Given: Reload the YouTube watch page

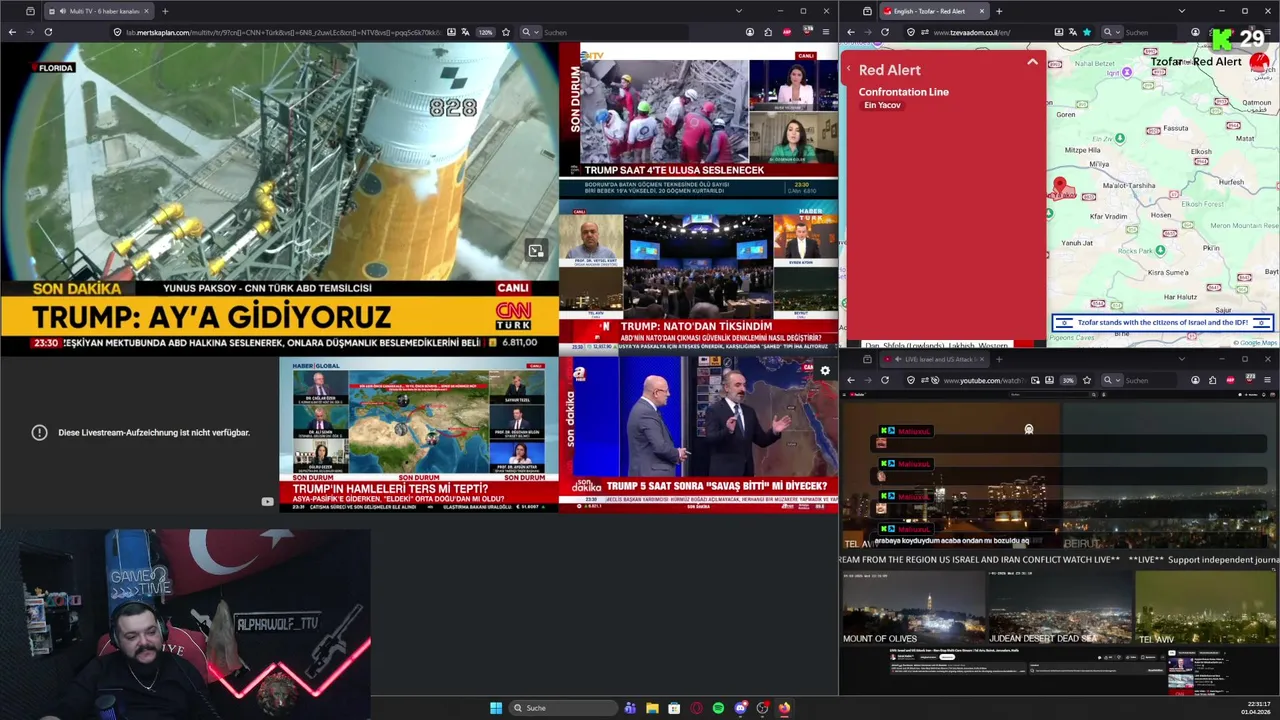Looking at the screenshot, I should point(885,380).
